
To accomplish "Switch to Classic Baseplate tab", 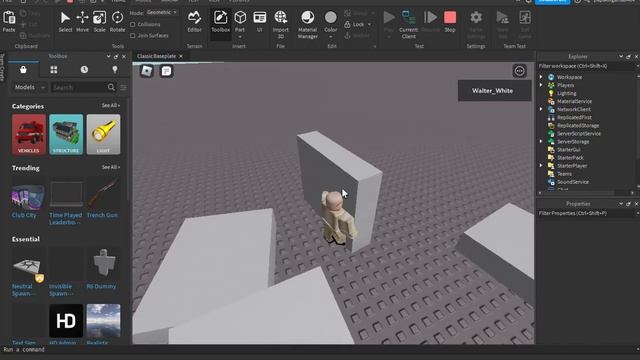I will click(156, 56).
